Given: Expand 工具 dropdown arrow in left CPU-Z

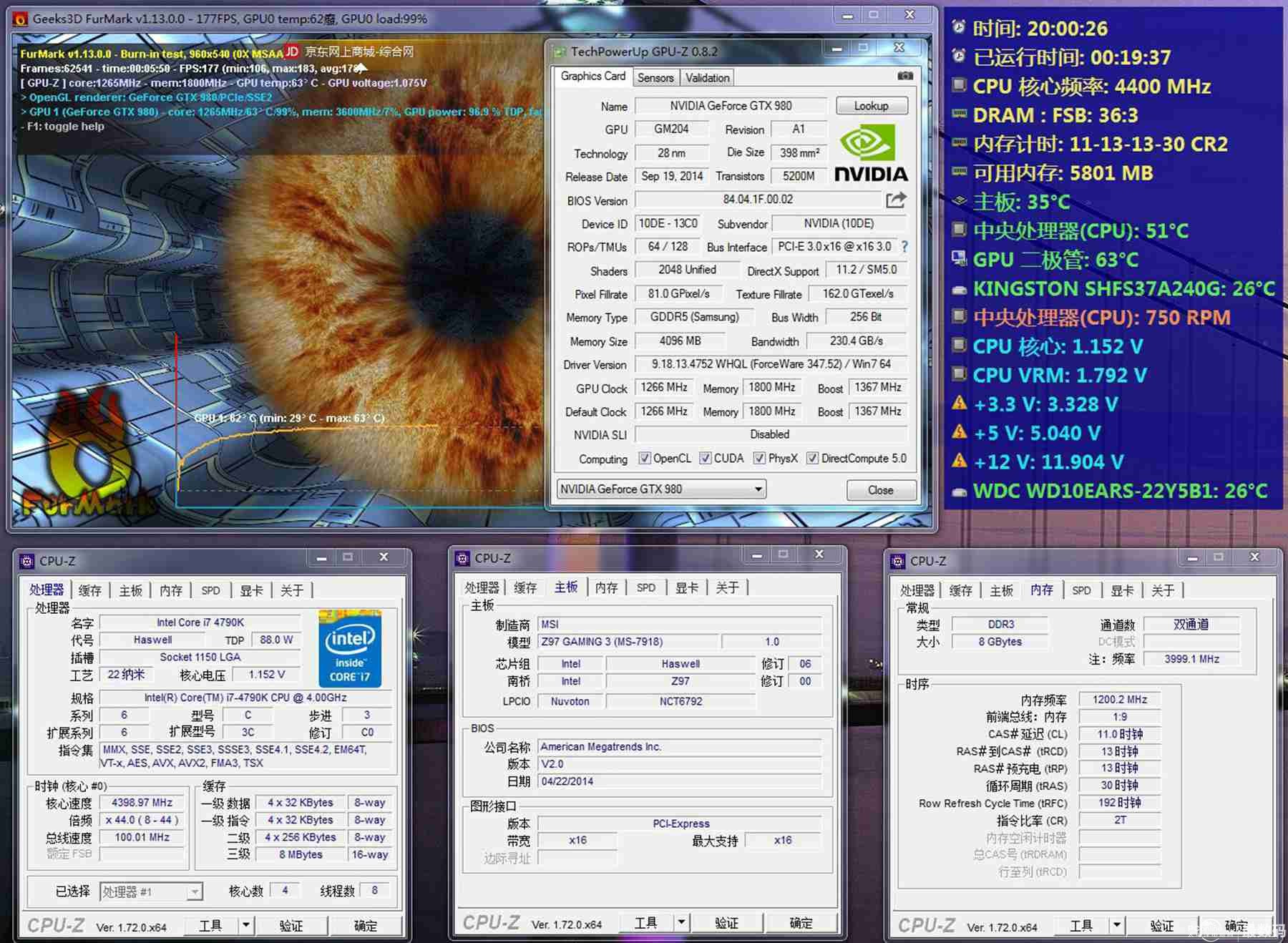Looking at the screenshot, I should tap(246, 925).
